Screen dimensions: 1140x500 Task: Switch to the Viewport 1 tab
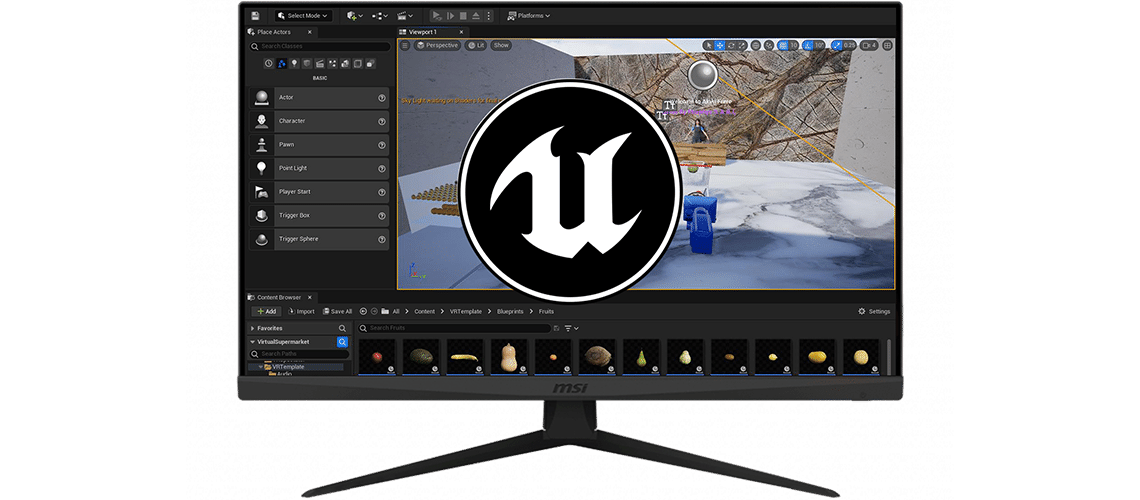click(423, 32)
